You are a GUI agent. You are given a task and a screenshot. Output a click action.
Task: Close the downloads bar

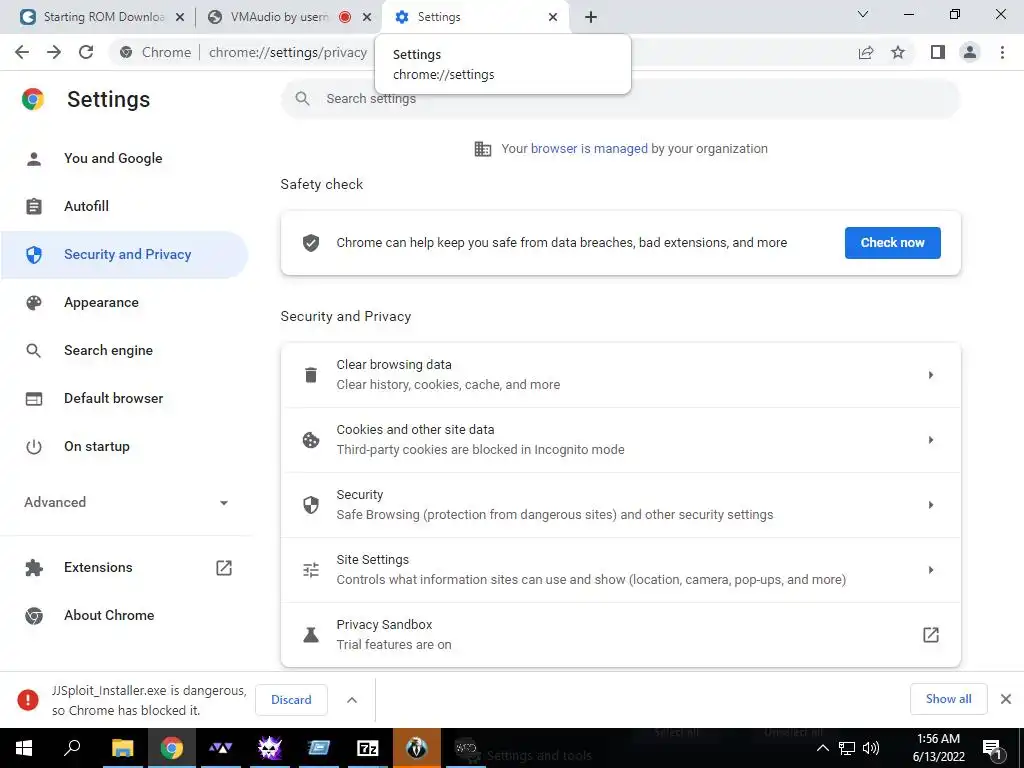click(1006, 699)
